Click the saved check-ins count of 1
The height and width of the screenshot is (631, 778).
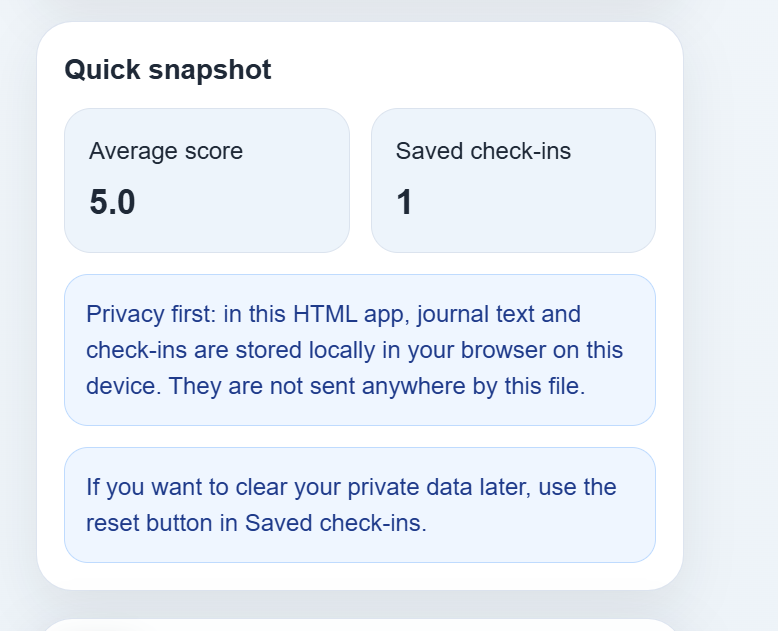pos(404,202)
